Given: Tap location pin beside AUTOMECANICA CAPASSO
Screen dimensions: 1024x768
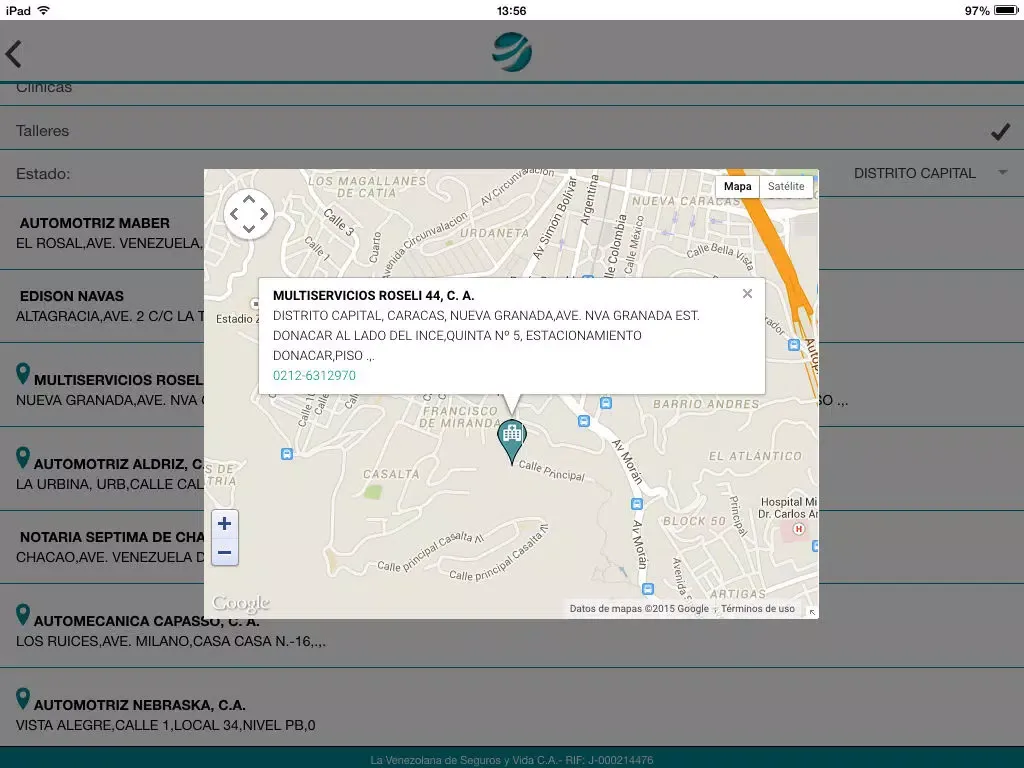Looking at the screenshot, I should click(x=23, y=615).
